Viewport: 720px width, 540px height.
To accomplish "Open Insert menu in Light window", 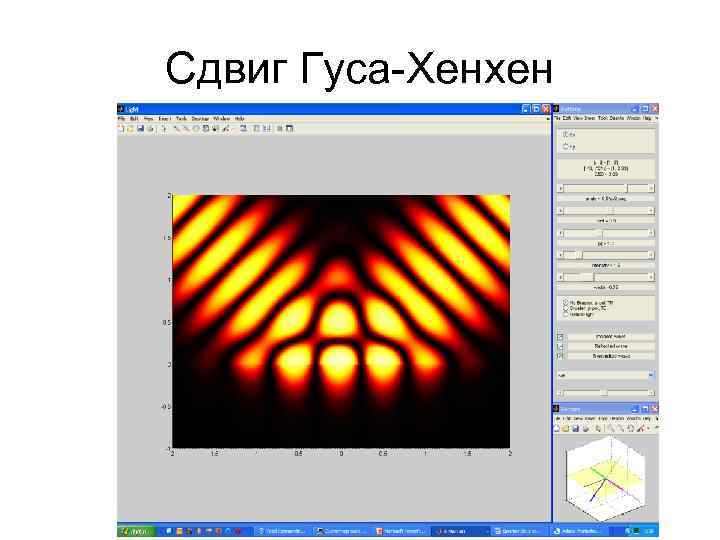I will [x=164, y=118].
